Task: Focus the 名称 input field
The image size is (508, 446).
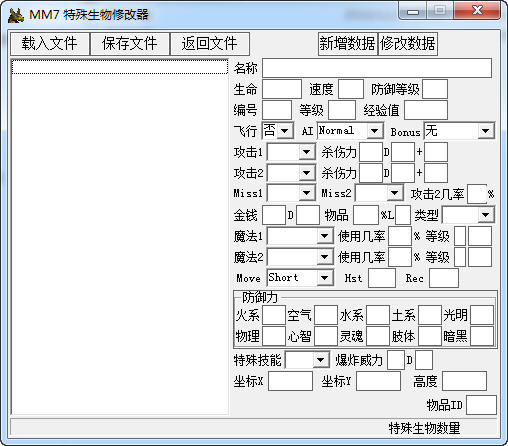Action: tap(377, 68)
